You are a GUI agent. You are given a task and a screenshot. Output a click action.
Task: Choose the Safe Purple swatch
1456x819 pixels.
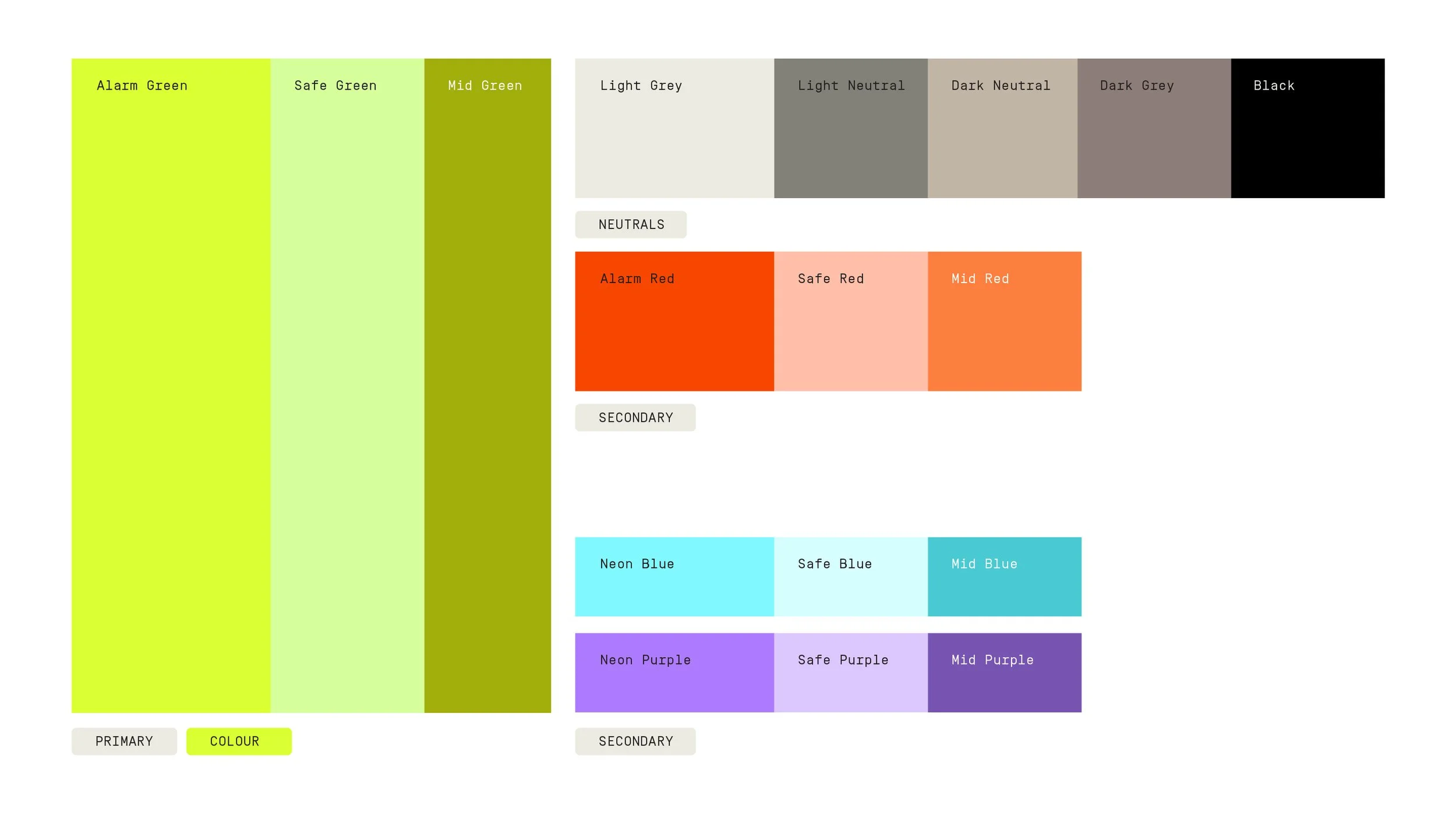click(x=851, y=673)
